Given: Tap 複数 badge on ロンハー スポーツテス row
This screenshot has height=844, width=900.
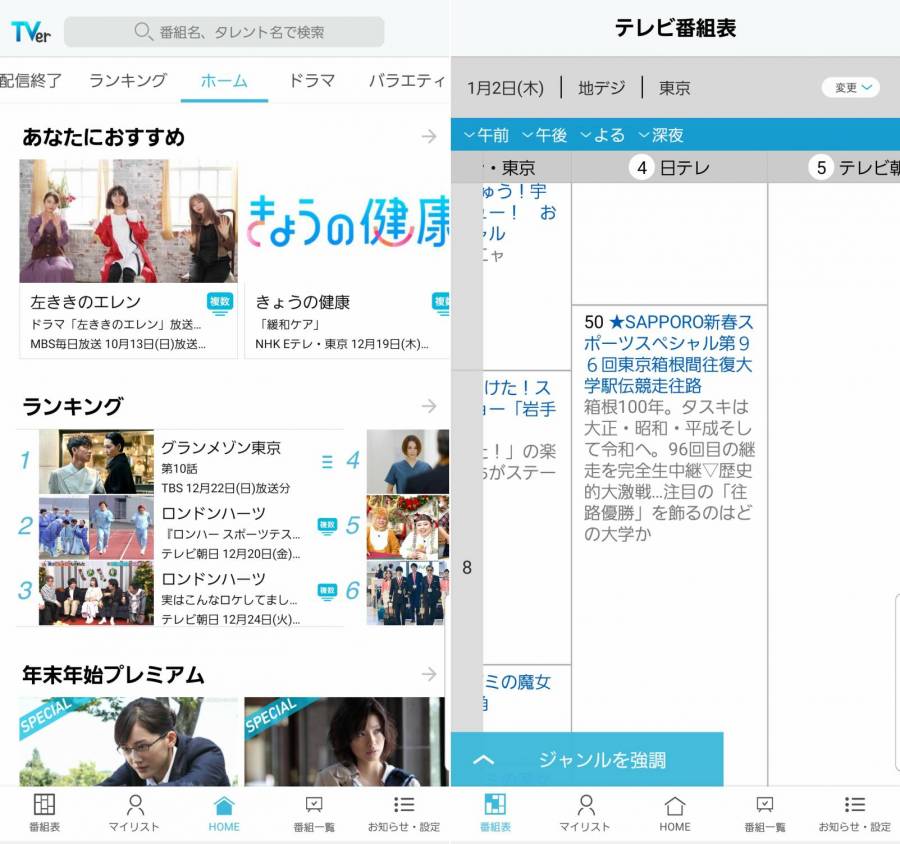Looking at the screenshot, I should coord(327,526).
